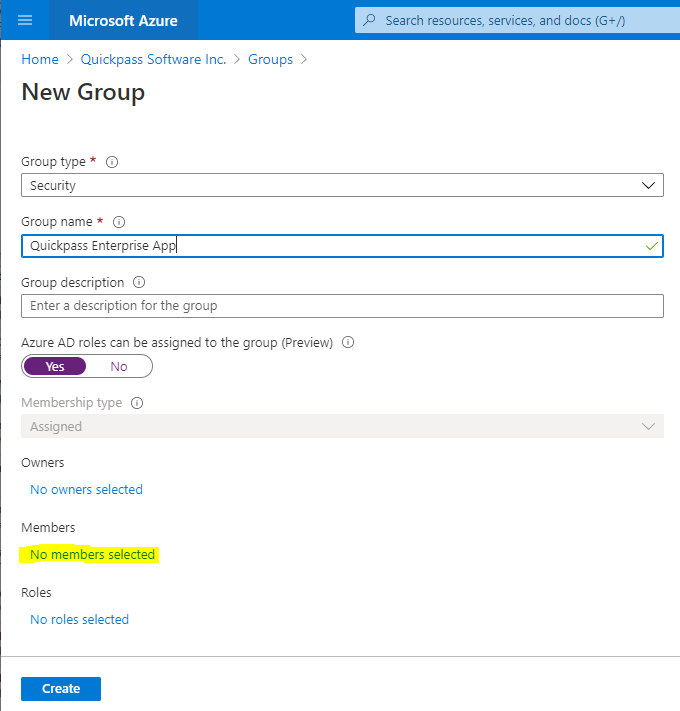Click the Roles section label
The height and width of the screenshot is (711, 680).
coord(36,593)
